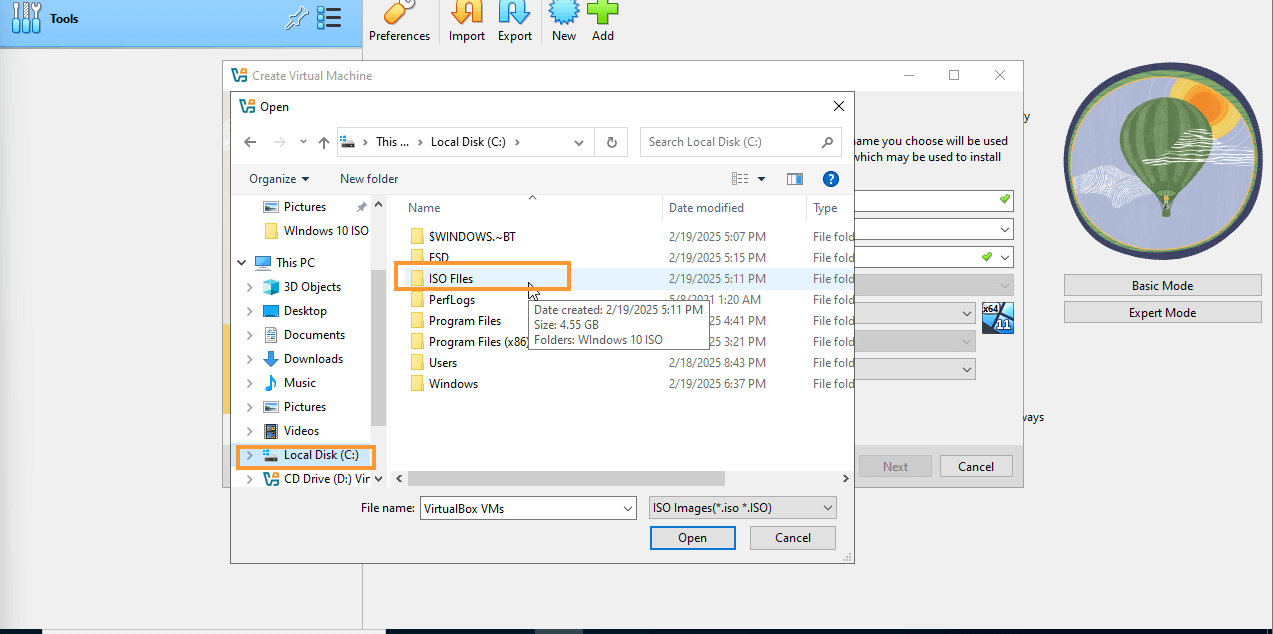Click the Export appliance icon
1273x634 pixels.
515,22
